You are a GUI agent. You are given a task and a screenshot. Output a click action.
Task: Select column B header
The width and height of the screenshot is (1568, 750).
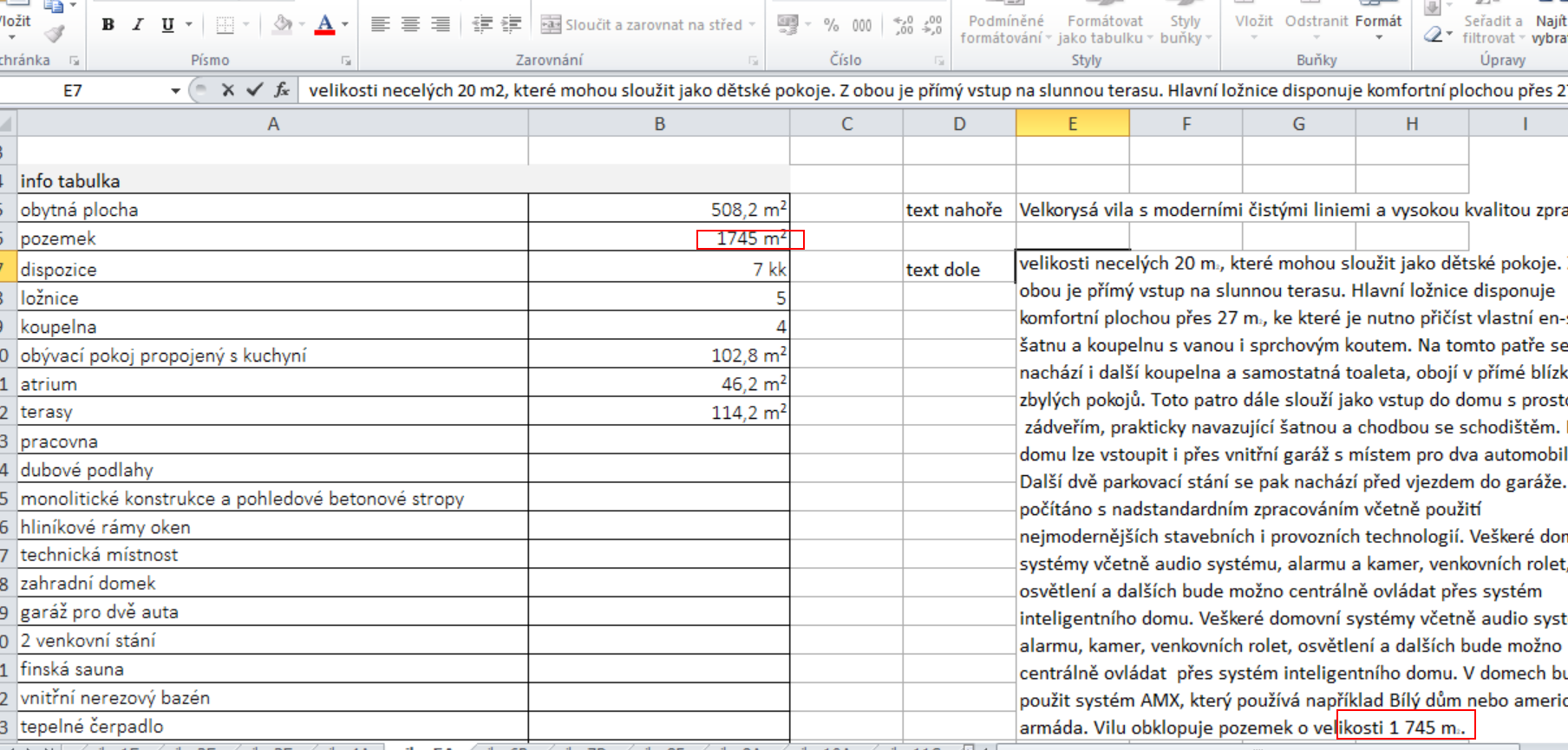pyautogui.click(x=659, y=124)
